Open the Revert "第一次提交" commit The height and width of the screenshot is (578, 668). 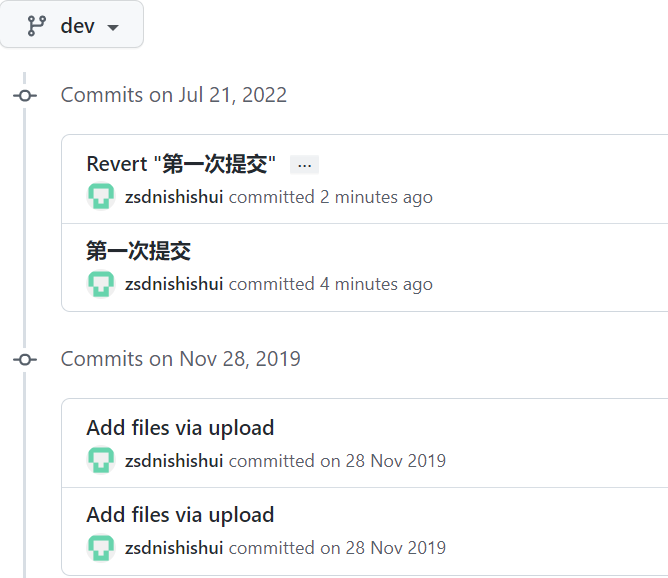coord(181,164)
